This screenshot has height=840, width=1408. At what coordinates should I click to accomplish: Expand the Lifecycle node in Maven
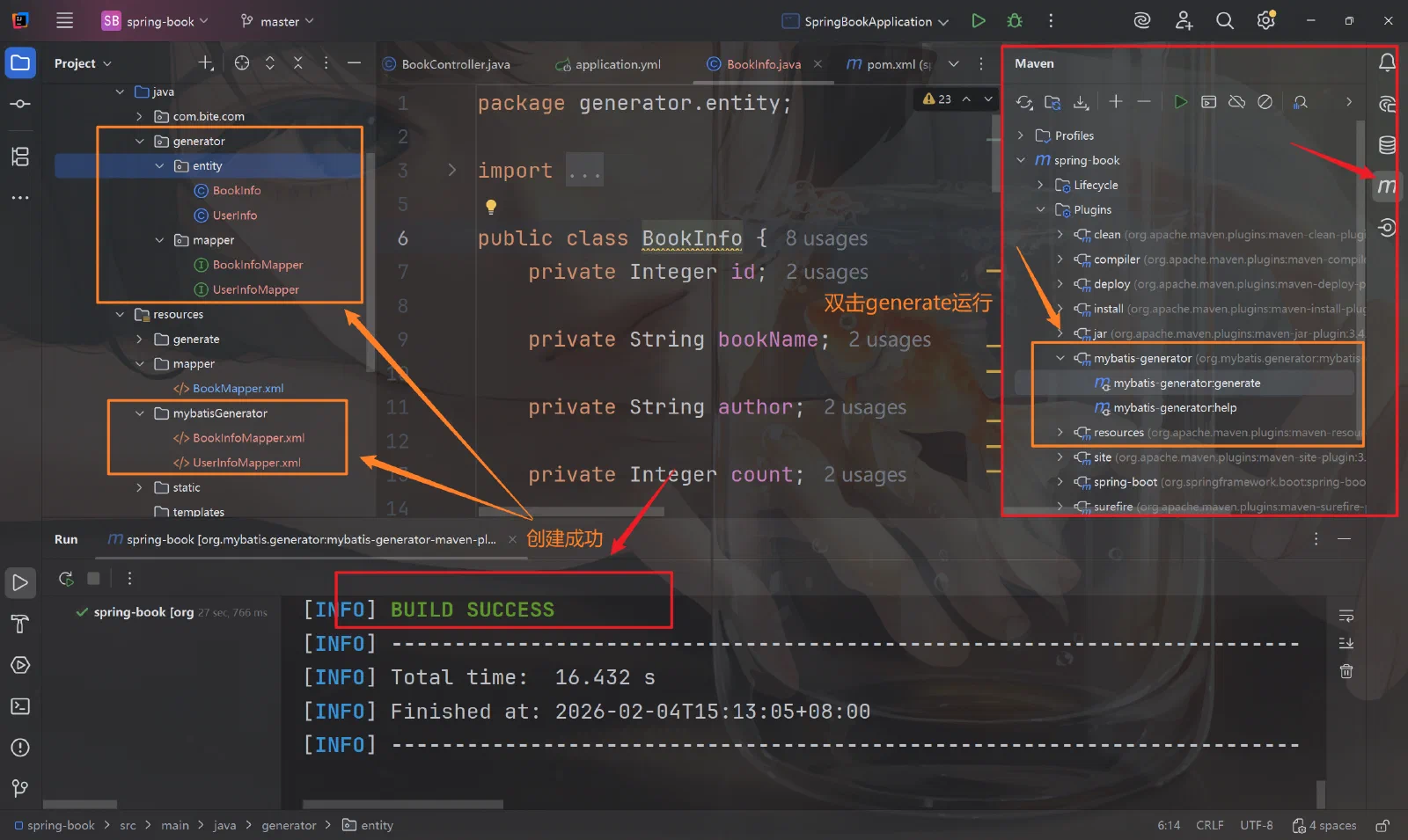(1040, 185)
